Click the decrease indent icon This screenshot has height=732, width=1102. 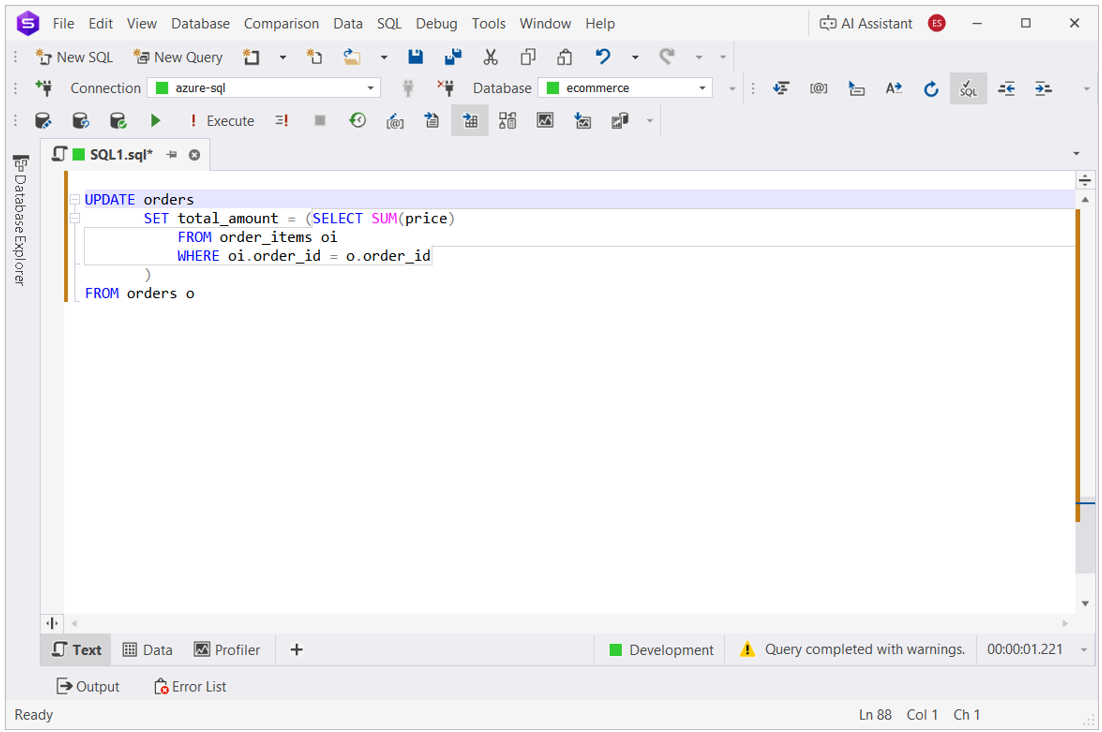[1006, 88]
